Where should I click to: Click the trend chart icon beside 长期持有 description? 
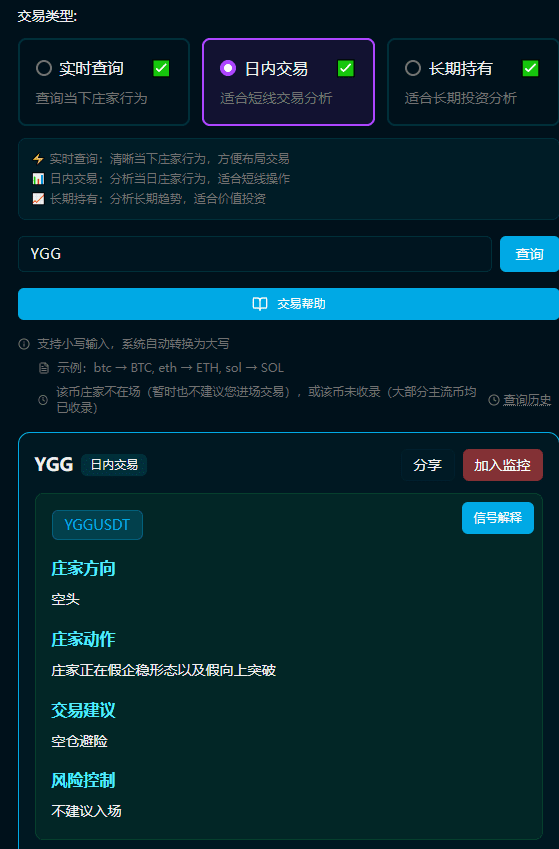(x=38, y=199)
